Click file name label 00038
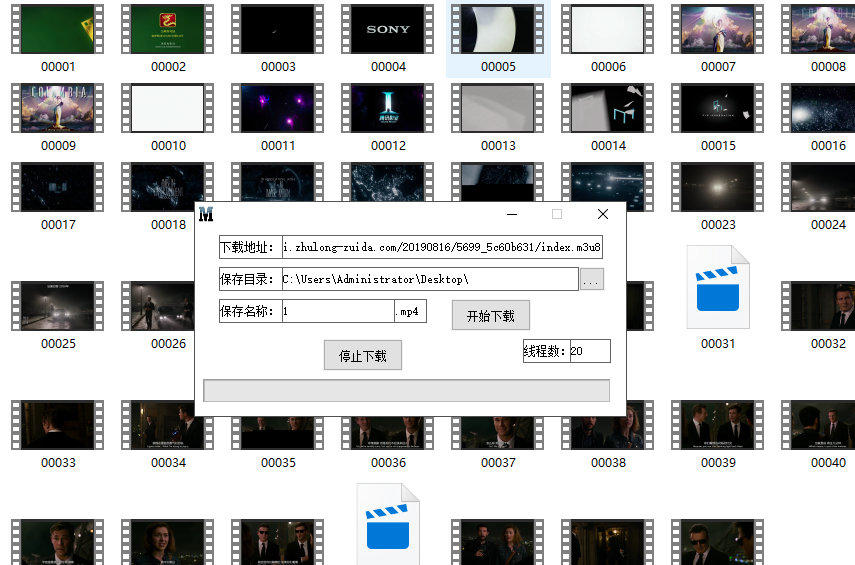The image size is (855, 565). (608, 463)
